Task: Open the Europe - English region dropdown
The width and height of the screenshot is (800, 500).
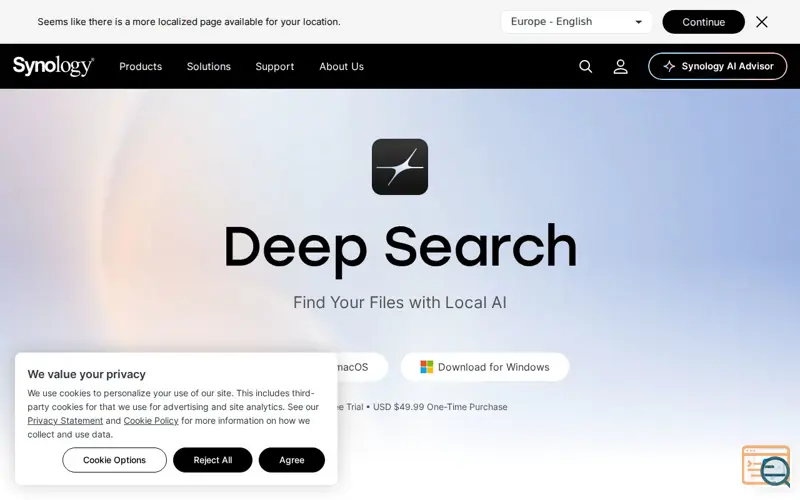Action: pos(577,22)
